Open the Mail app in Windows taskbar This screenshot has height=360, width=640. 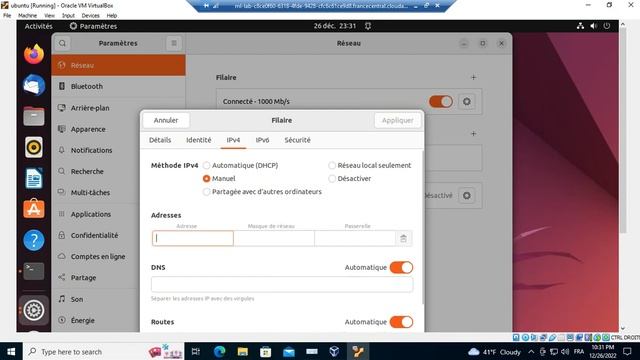pyautogui.click(x=289, y=351)
